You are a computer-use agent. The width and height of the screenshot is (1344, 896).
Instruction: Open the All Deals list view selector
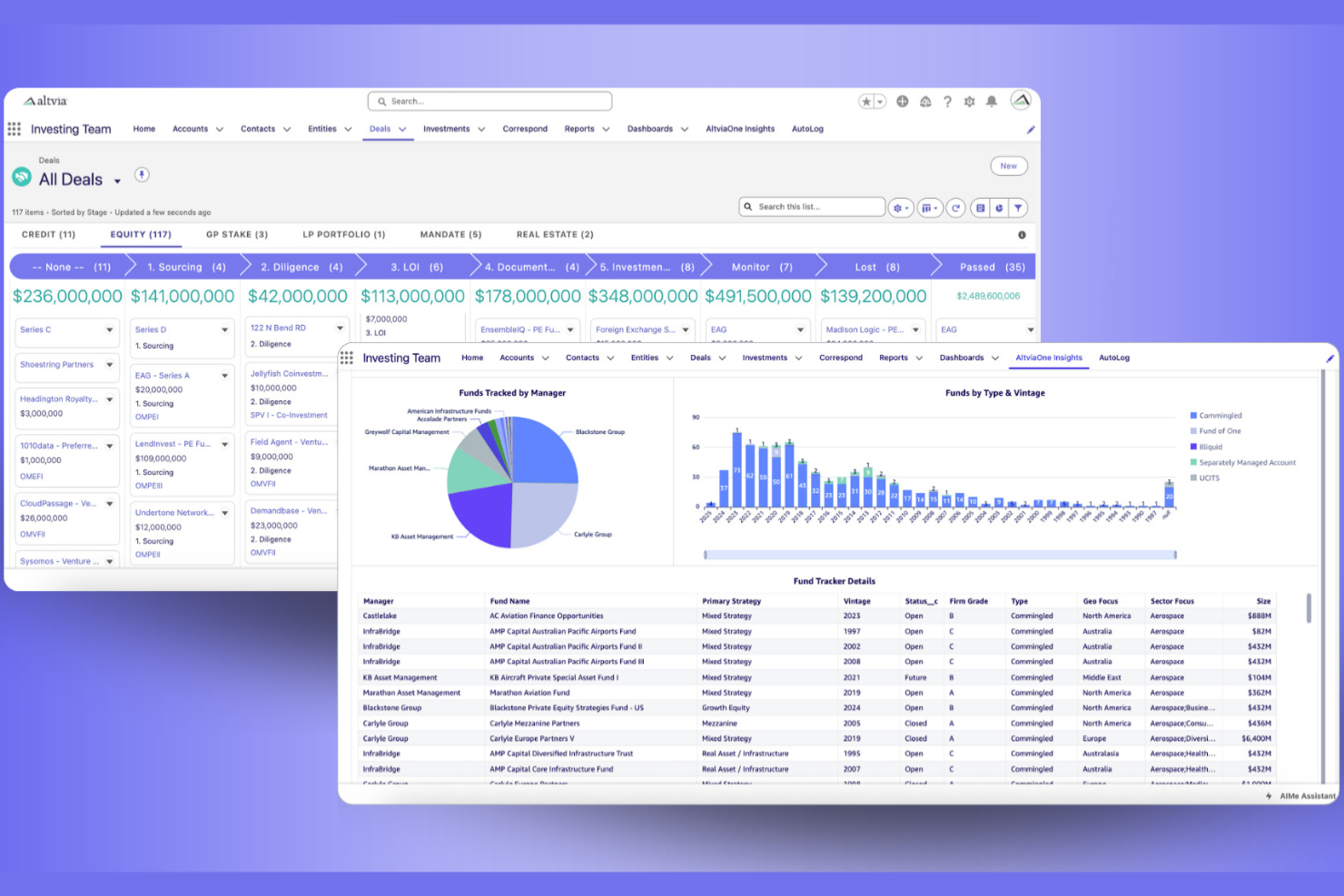(x=117, y=181)
